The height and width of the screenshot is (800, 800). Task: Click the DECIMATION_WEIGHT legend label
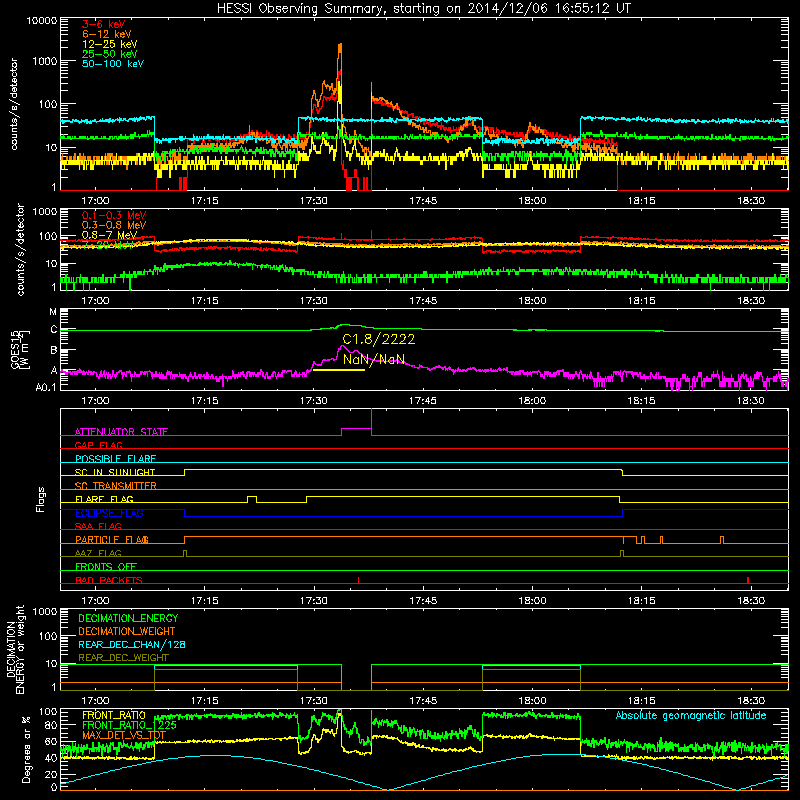tap(127, 631)
